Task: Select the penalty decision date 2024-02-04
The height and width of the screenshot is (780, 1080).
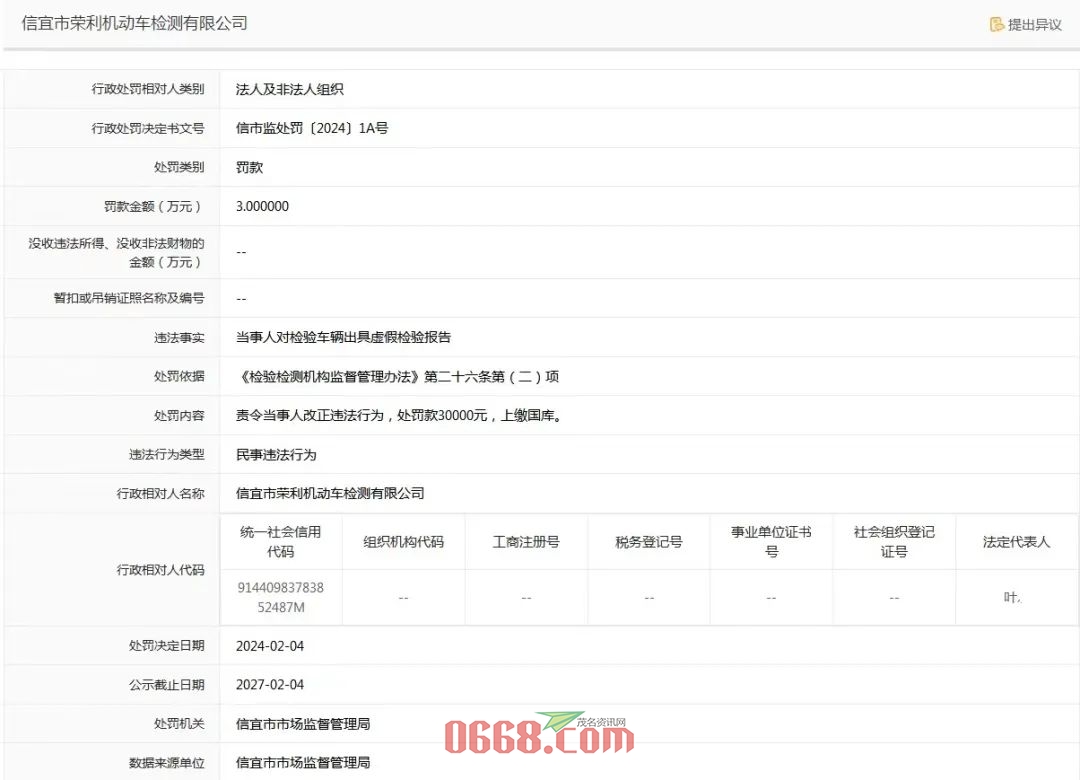Action: point(270,646)
